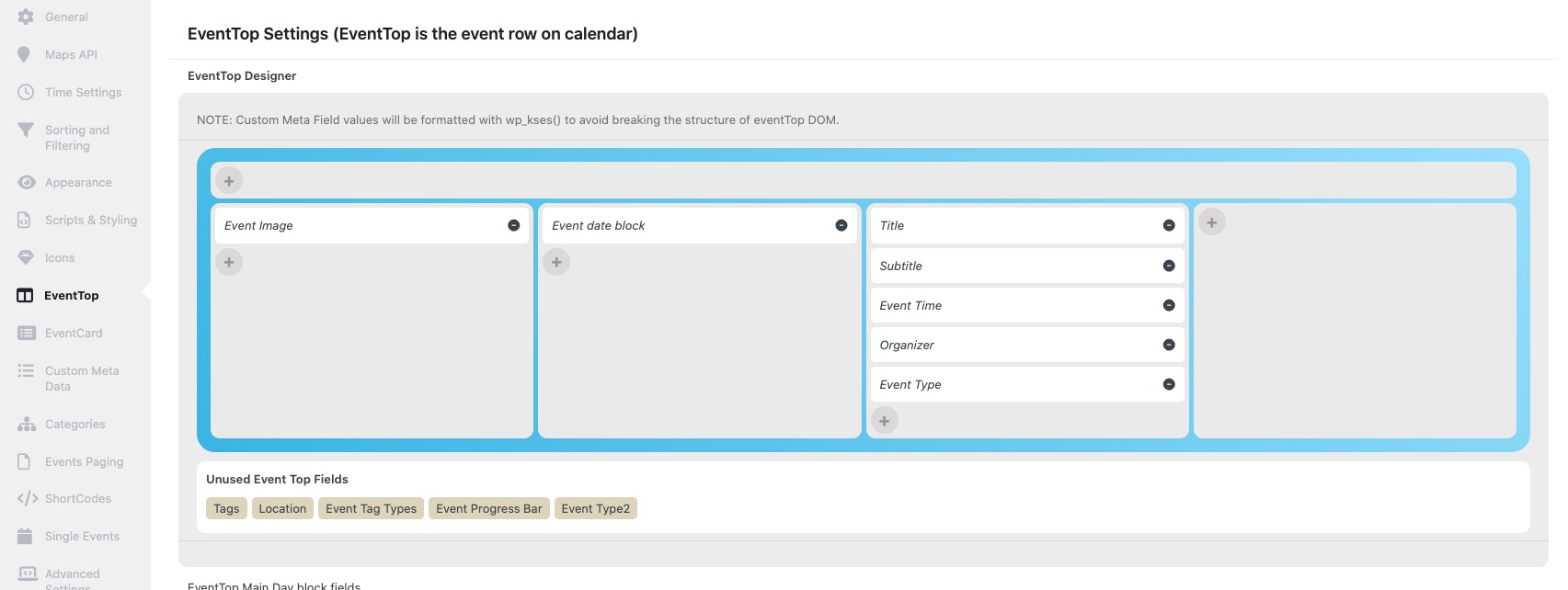Select the Event Image field box
Screen dimensions: 1568x590
(x=372, y=225)
